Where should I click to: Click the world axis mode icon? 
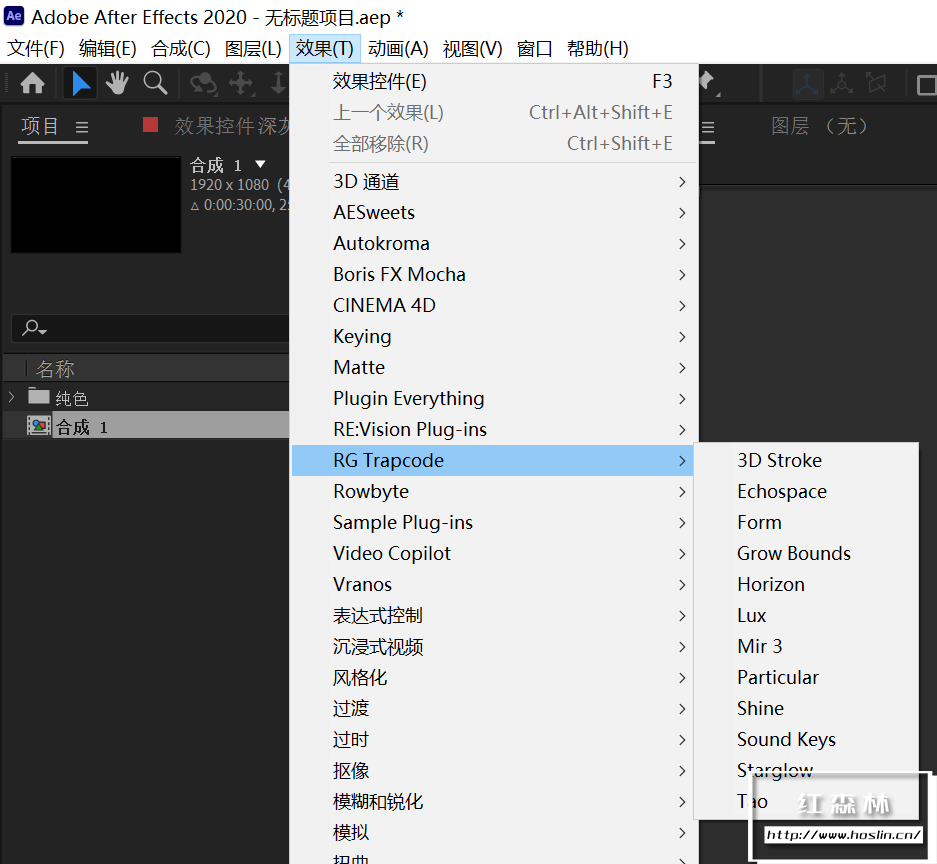(841, 84)
